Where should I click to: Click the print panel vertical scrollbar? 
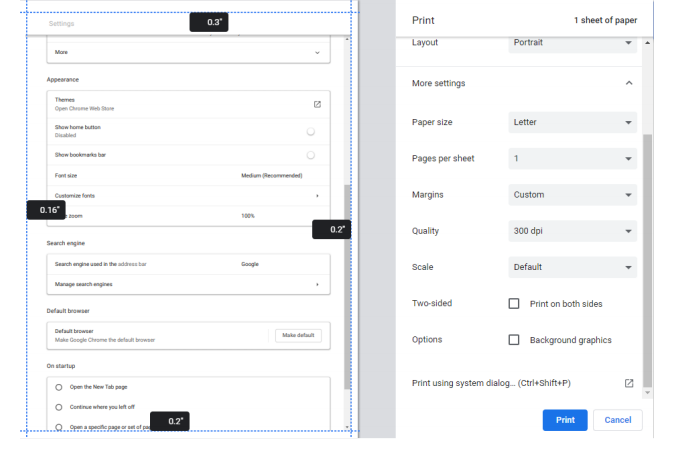[647, 260]
